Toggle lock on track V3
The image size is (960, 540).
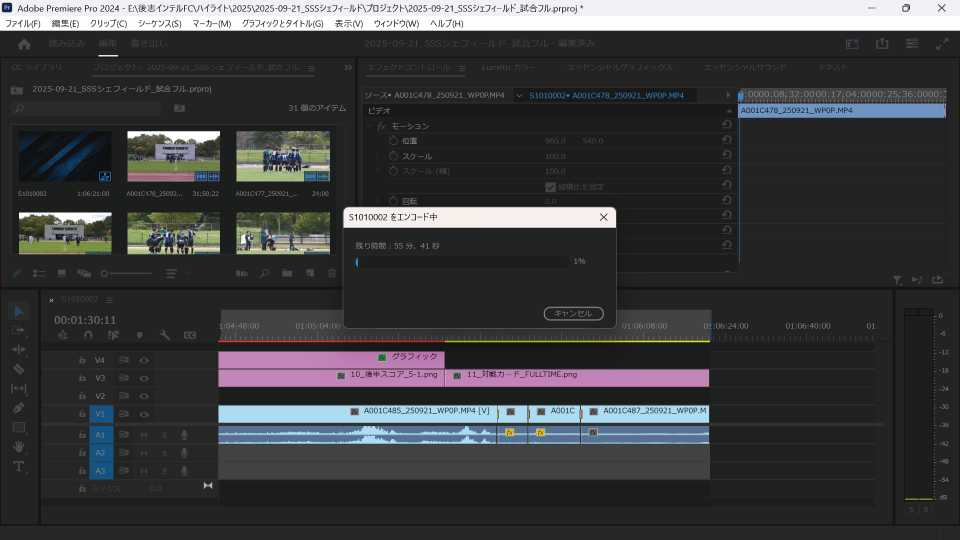[x=80, y=378]
